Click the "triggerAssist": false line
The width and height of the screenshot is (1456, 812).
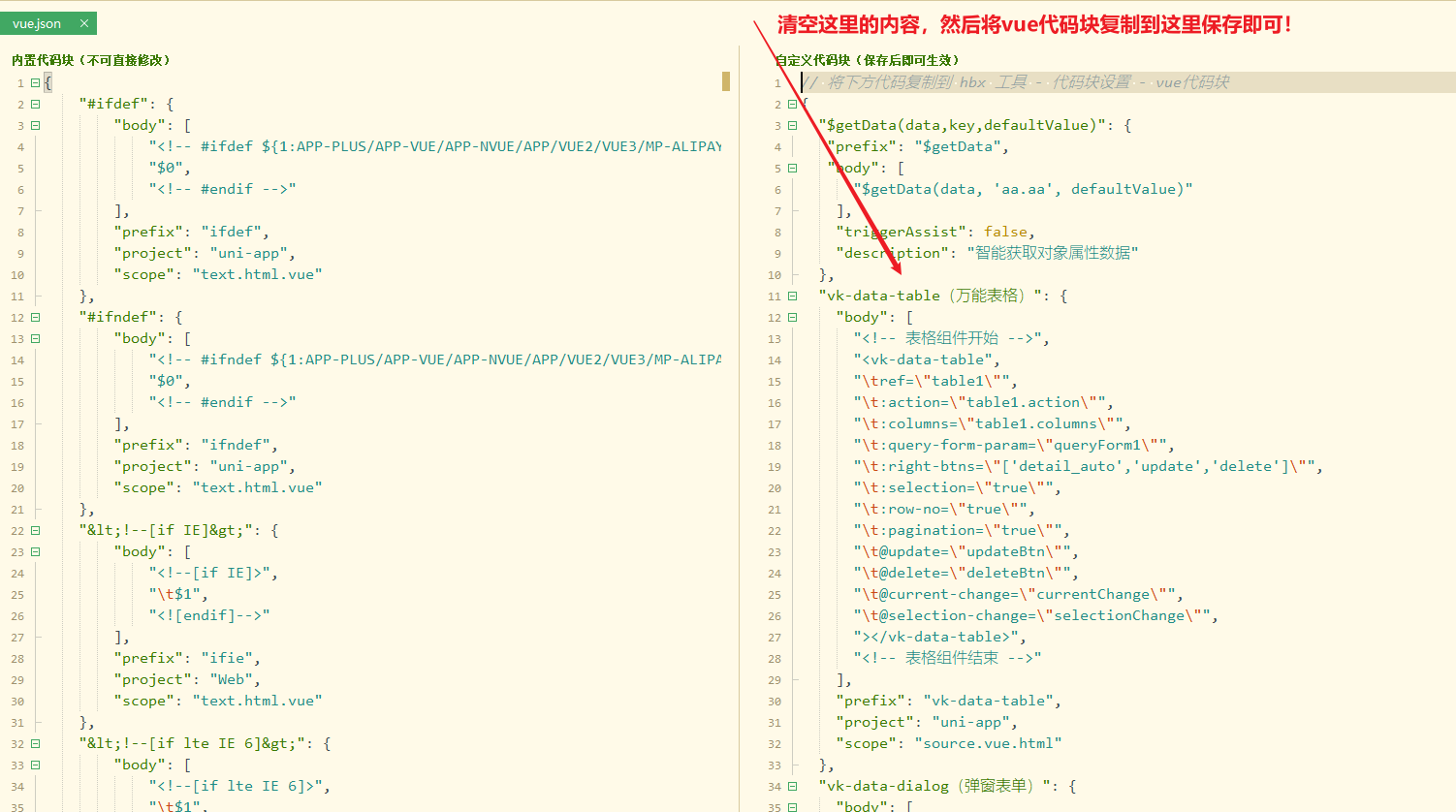coord(935,232)
